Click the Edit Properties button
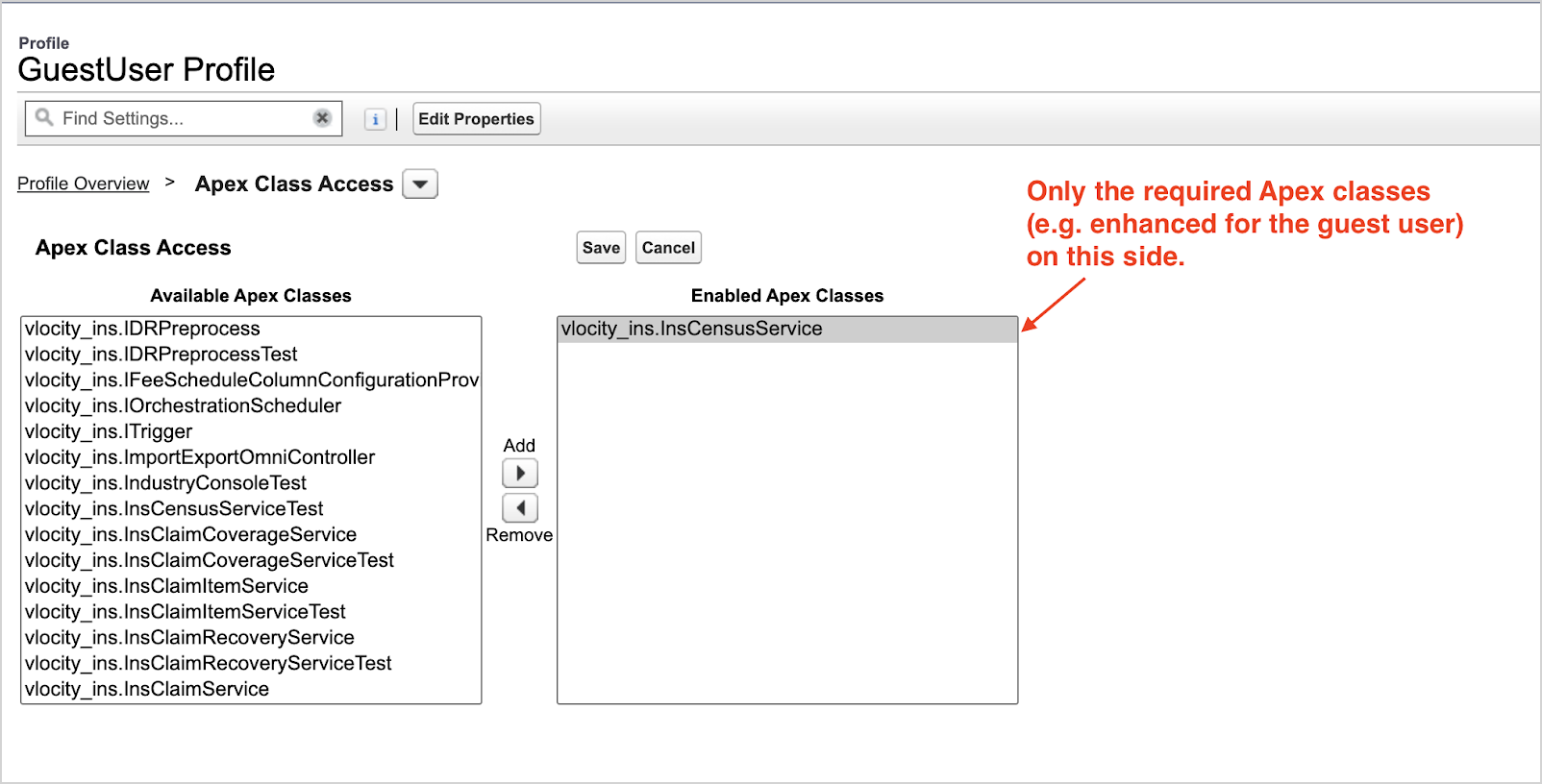1542x784 pixels. (x=477, y=119)
